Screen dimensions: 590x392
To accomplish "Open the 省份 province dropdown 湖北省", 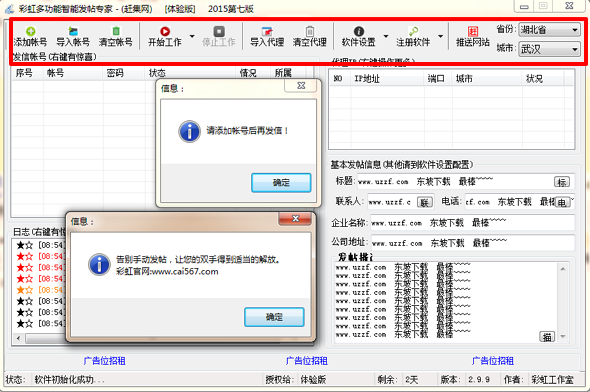I will coord(549,30).
